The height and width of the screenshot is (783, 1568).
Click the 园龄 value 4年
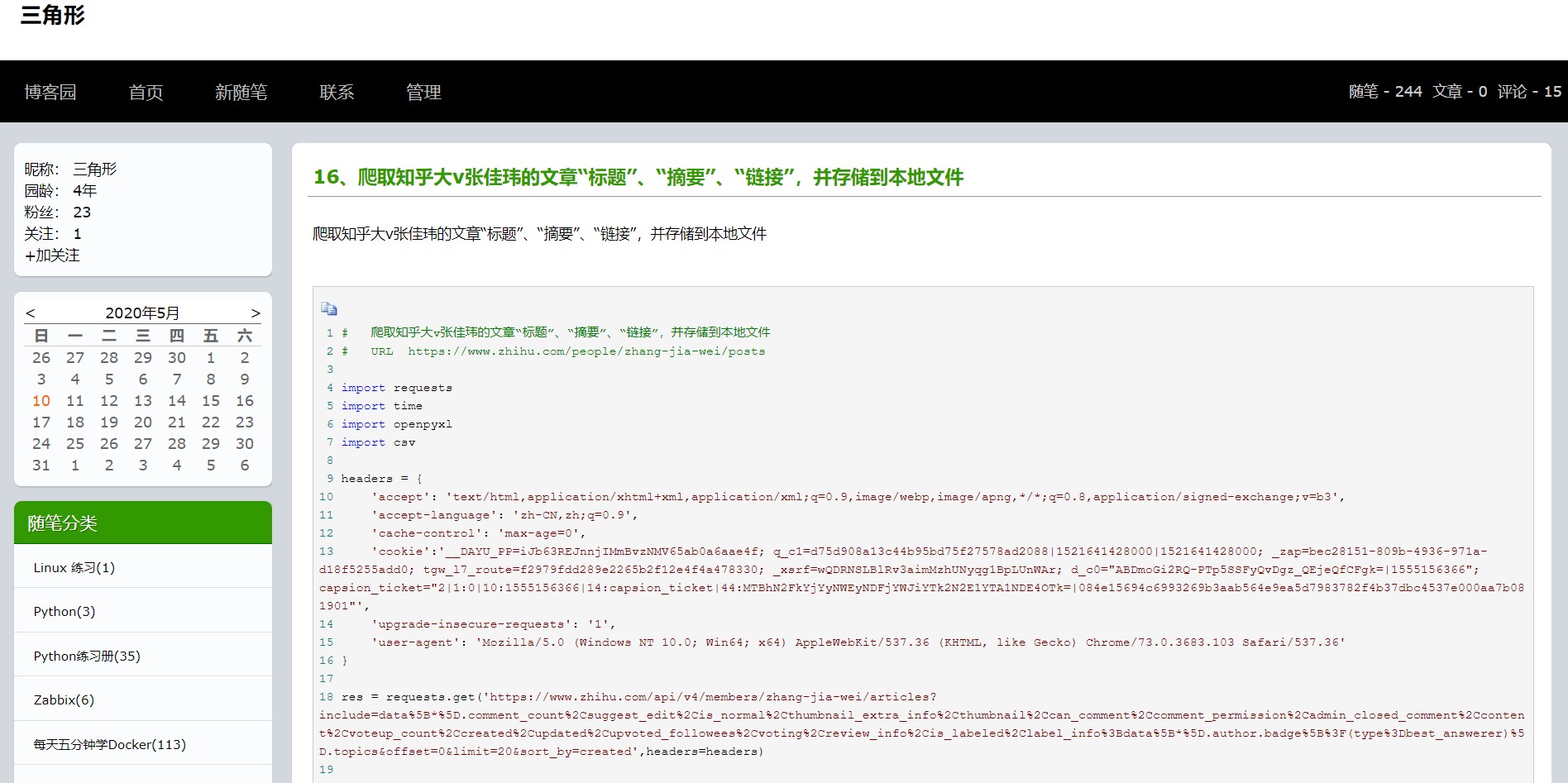pyautogui.click(x=85, y=190)
